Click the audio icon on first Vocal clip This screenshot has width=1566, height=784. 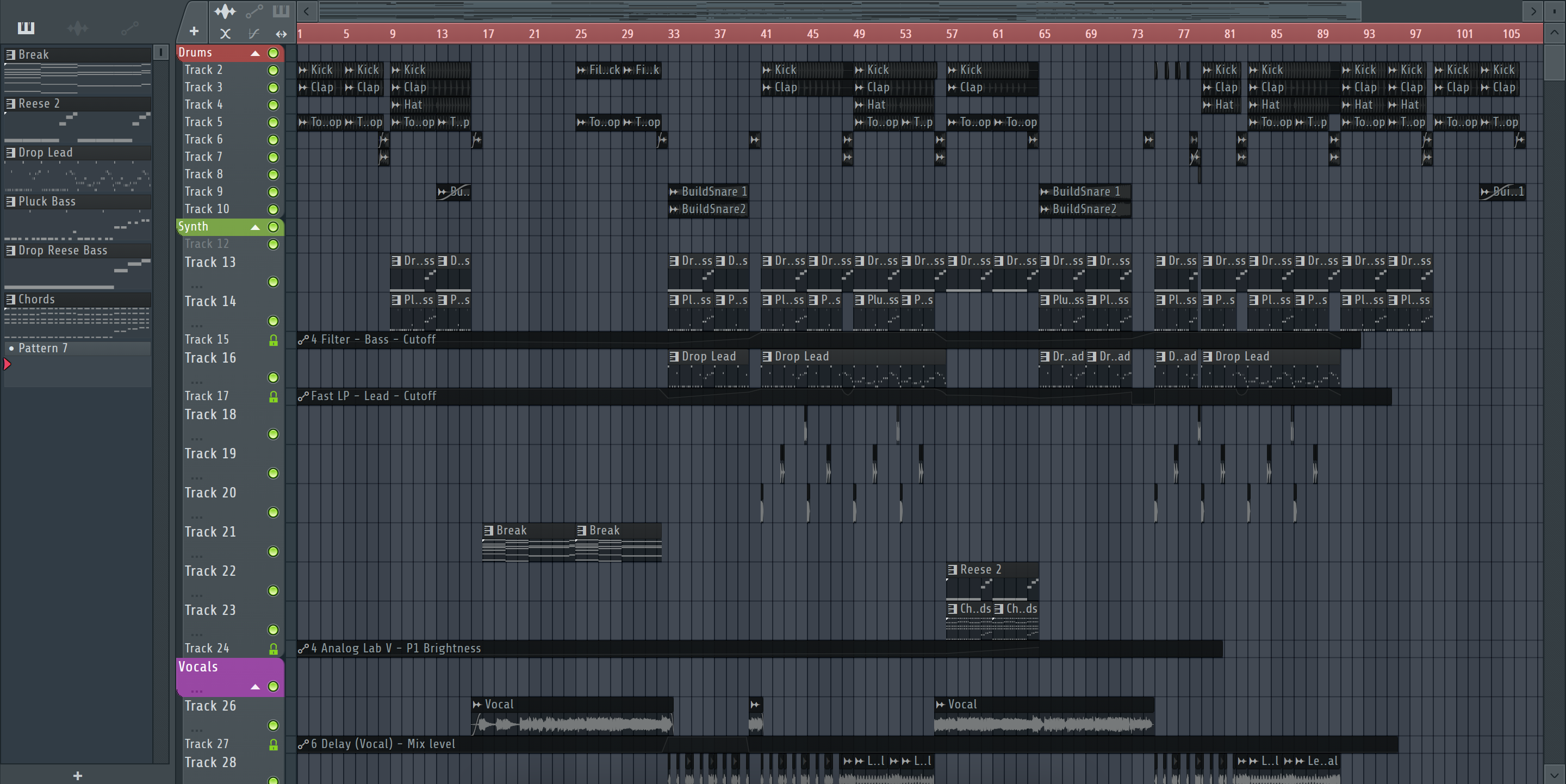tap(477, 705)
